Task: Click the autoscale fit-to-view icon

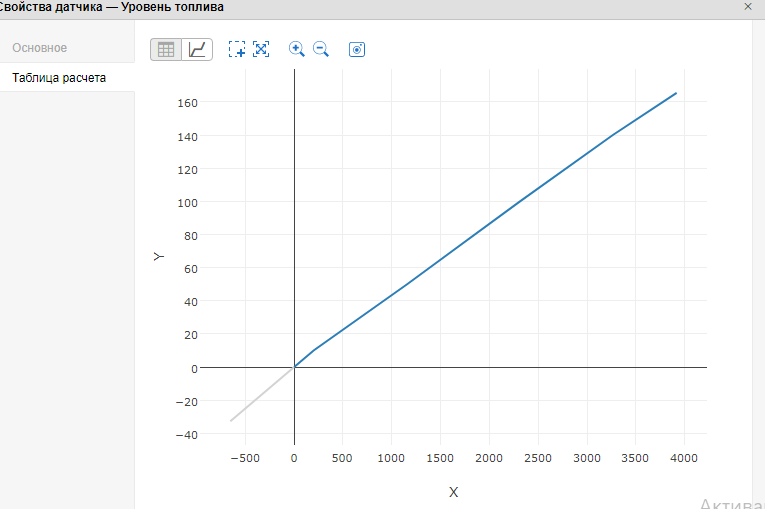Action: tap(261, 49)
